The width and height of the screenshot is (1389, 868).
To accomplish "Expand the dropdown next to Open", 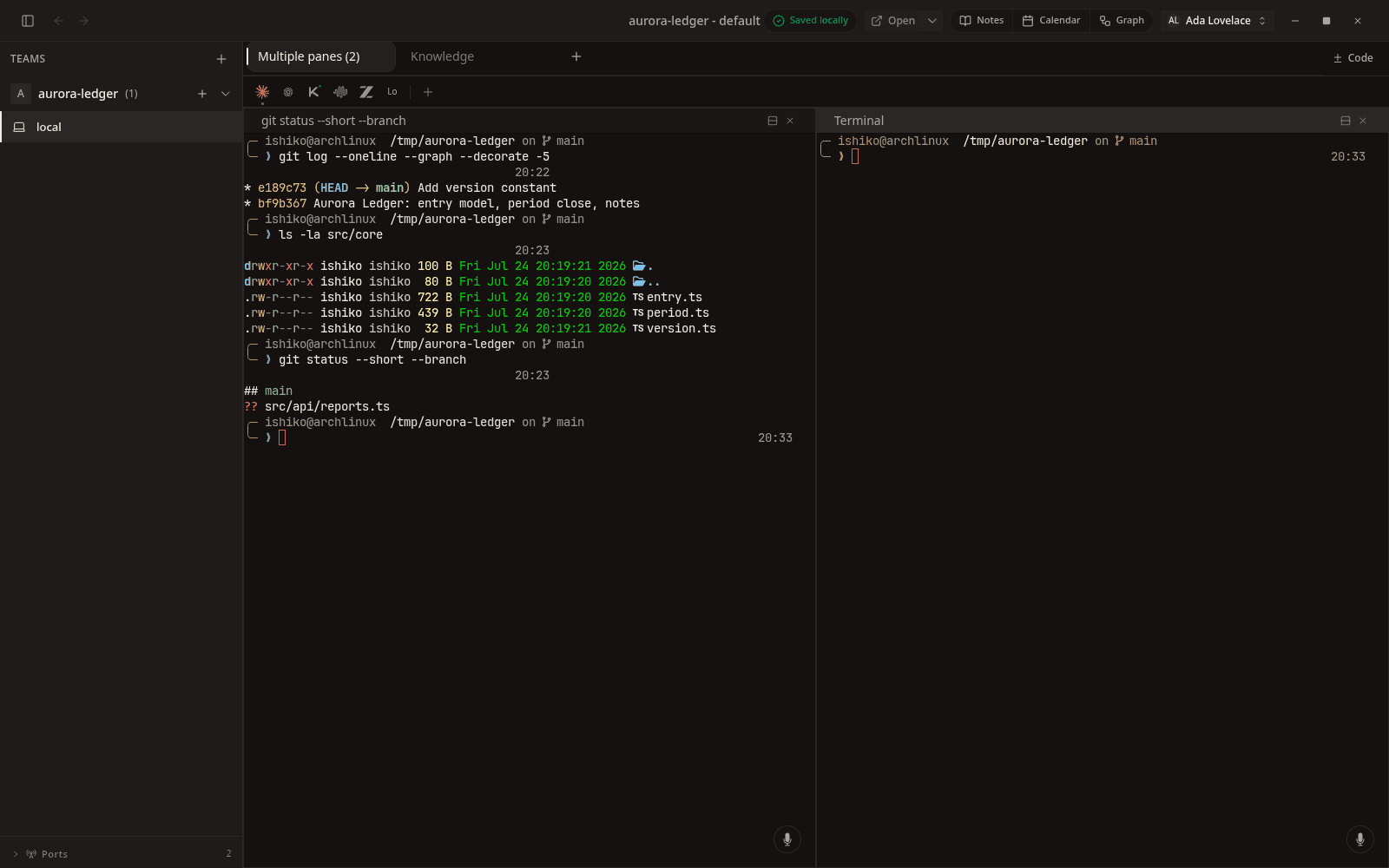I will [932, 21].
